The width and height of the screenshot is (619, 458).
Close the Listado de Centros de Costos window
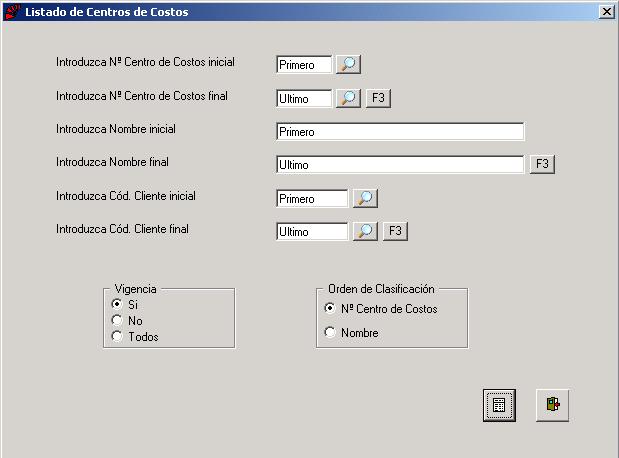tap(606, 11)
